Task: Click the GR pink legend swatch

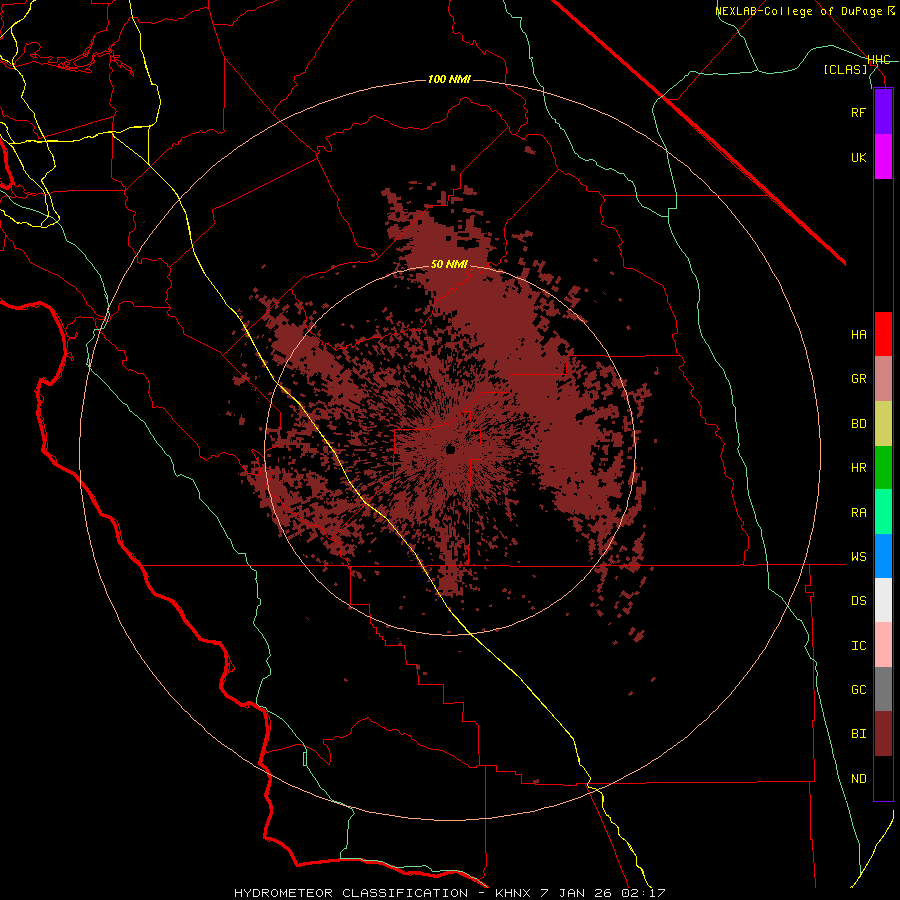Action: point(883,379)
